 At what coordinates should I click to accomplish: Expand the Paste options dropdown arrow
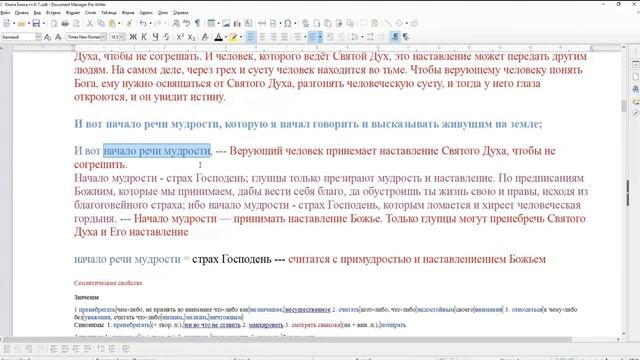pyautogui.click(x=119, y=23)
